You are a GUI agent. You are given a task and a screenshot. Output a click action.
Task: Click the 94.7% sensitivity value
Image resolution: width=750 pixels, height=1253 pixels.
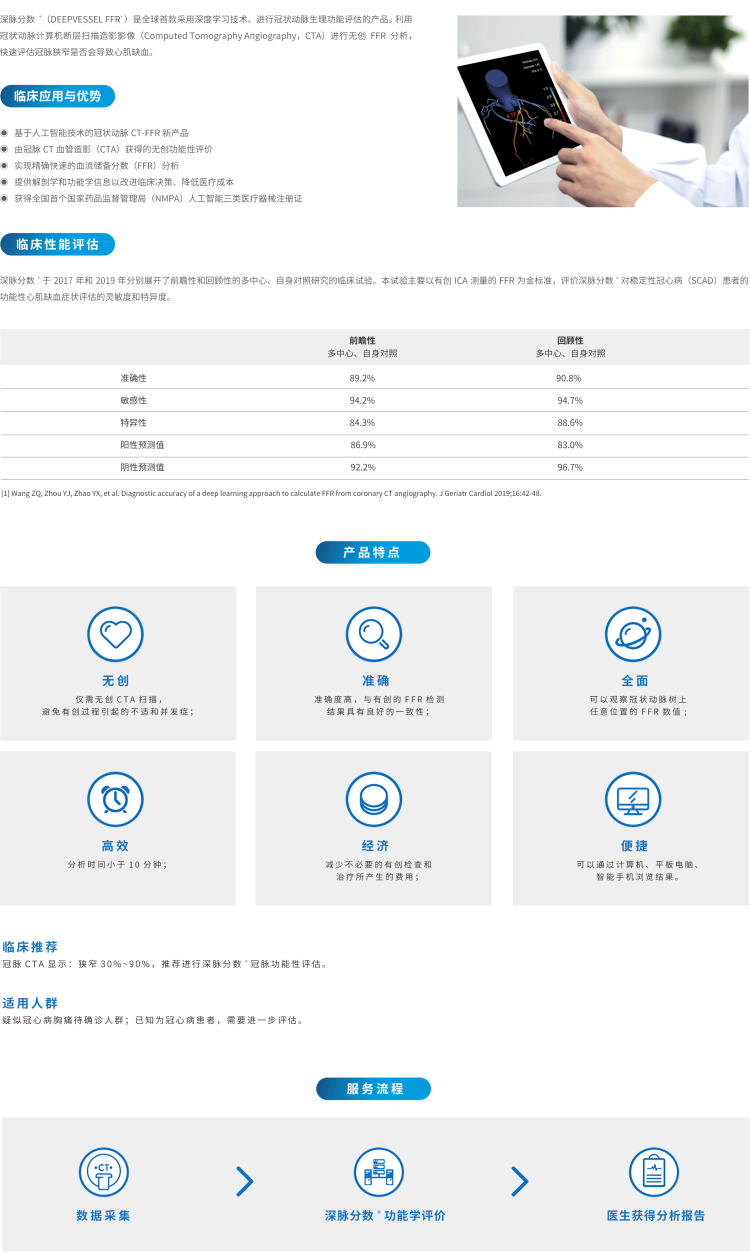tap(570, 400)
